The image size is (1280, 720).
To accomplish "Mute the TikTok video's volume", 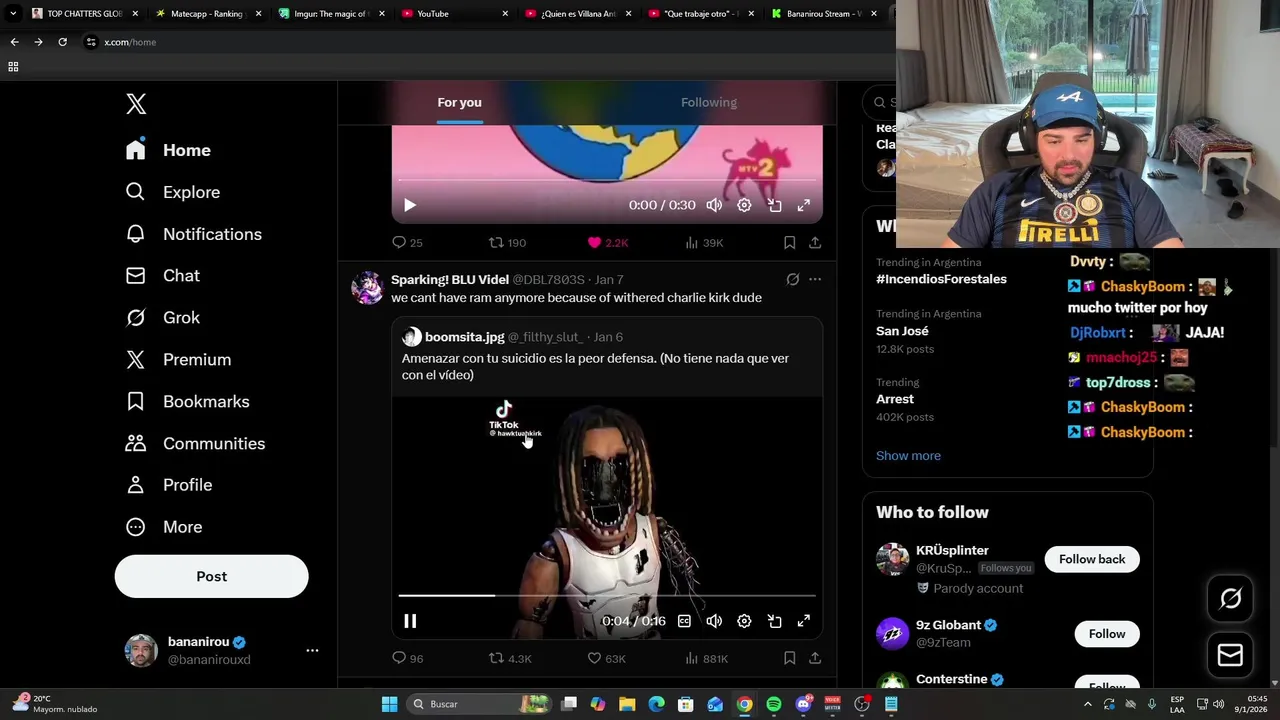I will [x=714, y=621].
